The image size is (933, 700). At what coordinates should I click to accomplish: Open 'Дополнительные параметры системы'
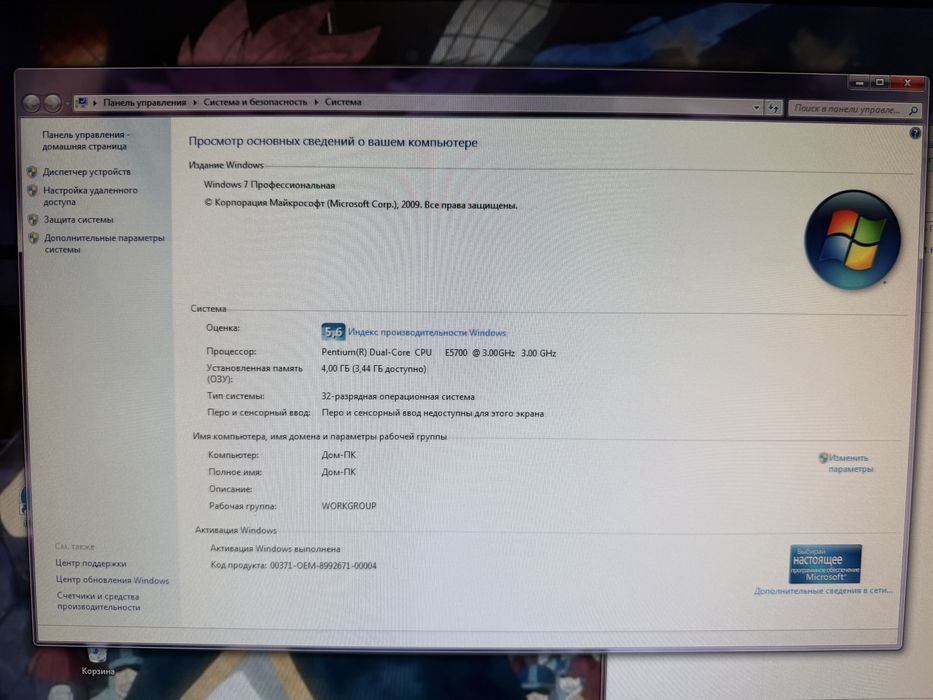104,243
